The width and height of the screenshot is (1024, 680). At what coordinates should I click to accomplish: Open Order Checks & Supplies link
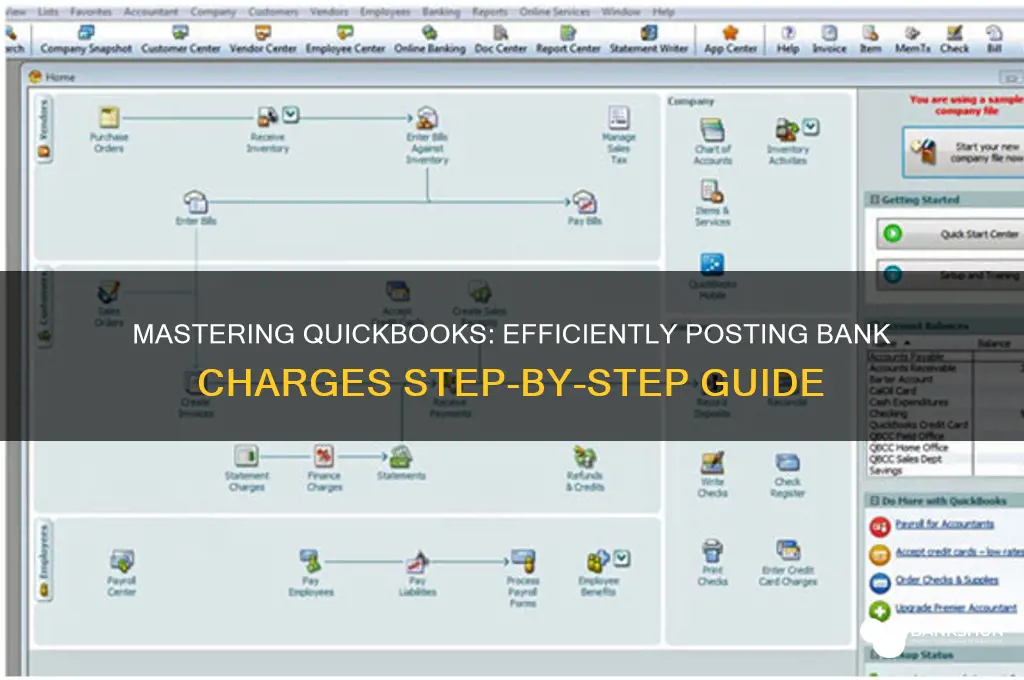(x=946, y=580)
